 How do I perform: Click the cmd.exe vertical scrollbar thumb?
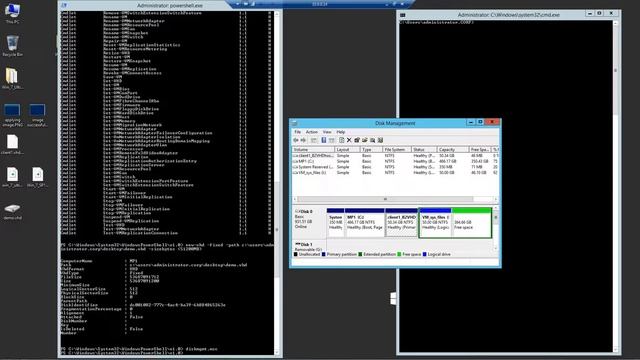click(x=616, y=71)
